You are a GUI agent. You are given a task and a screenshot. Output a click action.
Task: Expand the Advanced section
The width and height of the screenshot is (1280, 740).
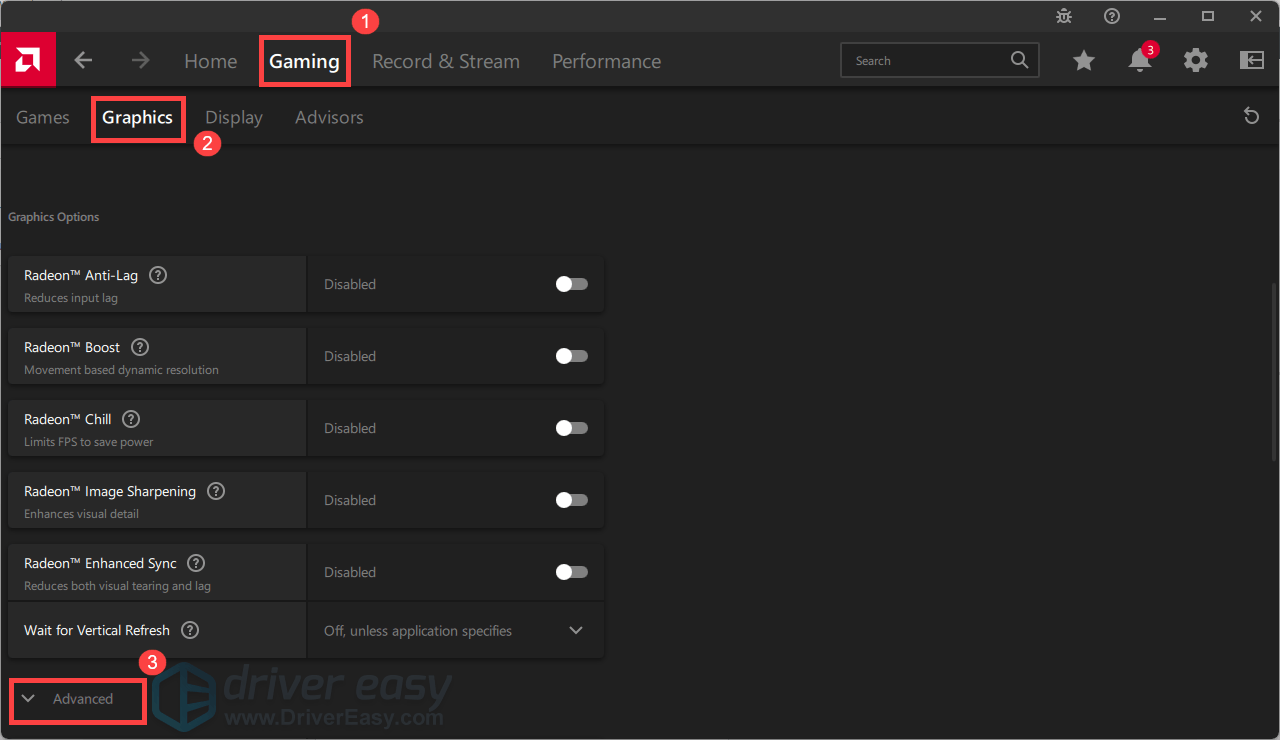[x=78, y=699]
